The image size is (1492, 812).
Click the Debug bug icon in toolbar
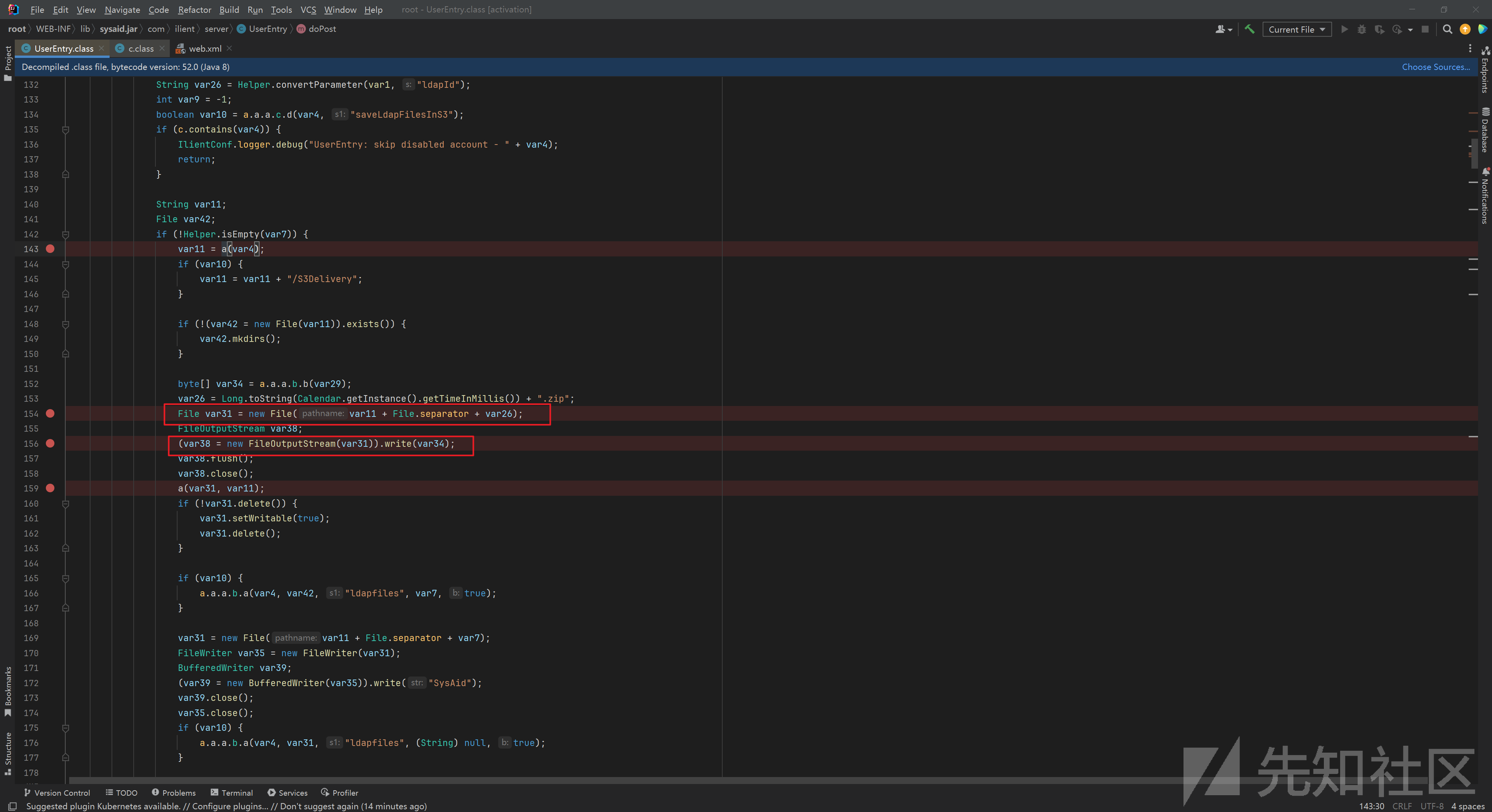click(1362, 29)
